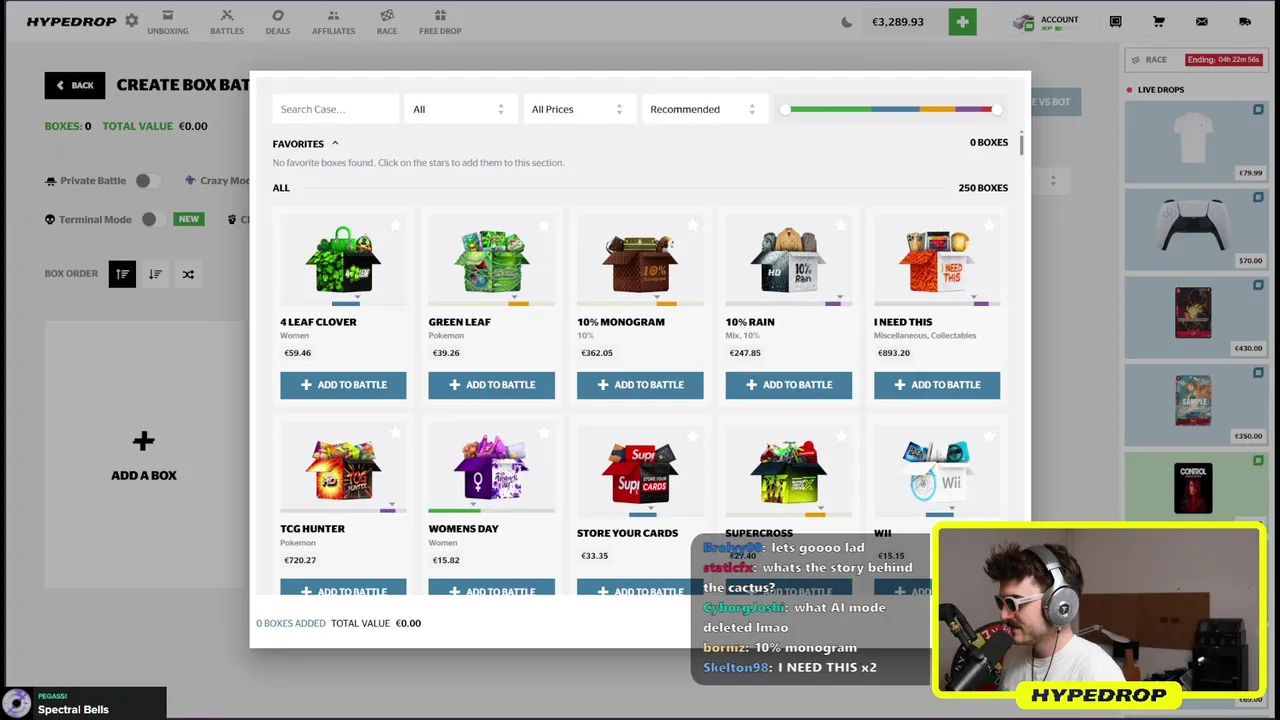
Task: Open the mail envelope icon
Action: (x=1202, y=21)
